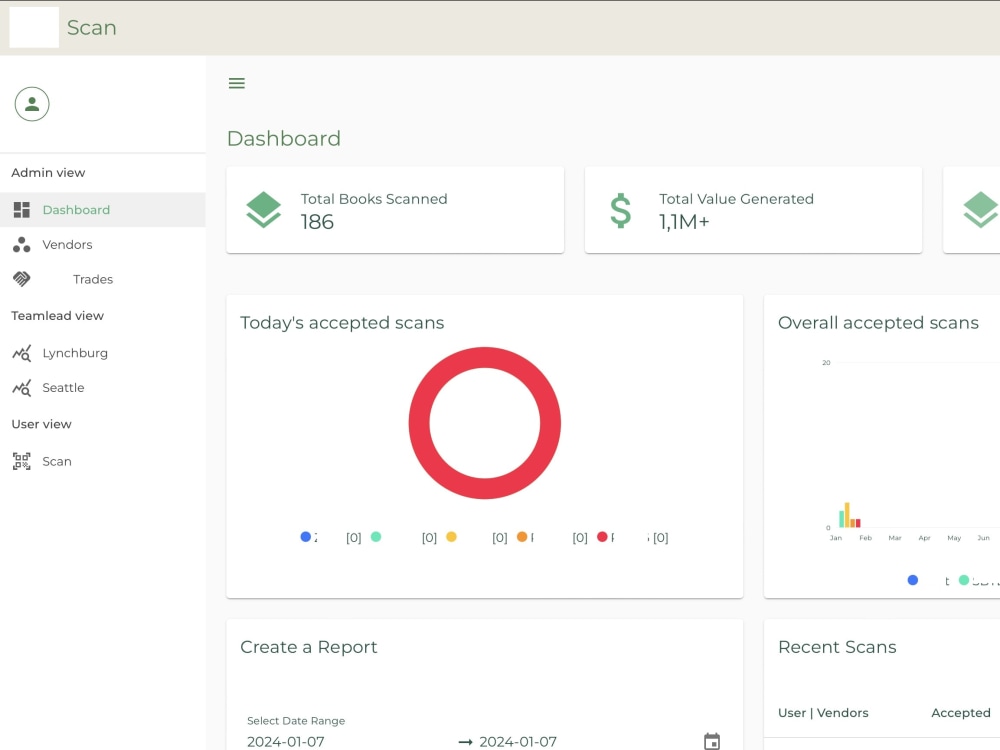Toggle red legend item in today's scans
Screen dimensions: 1000x750
[602, 537]
